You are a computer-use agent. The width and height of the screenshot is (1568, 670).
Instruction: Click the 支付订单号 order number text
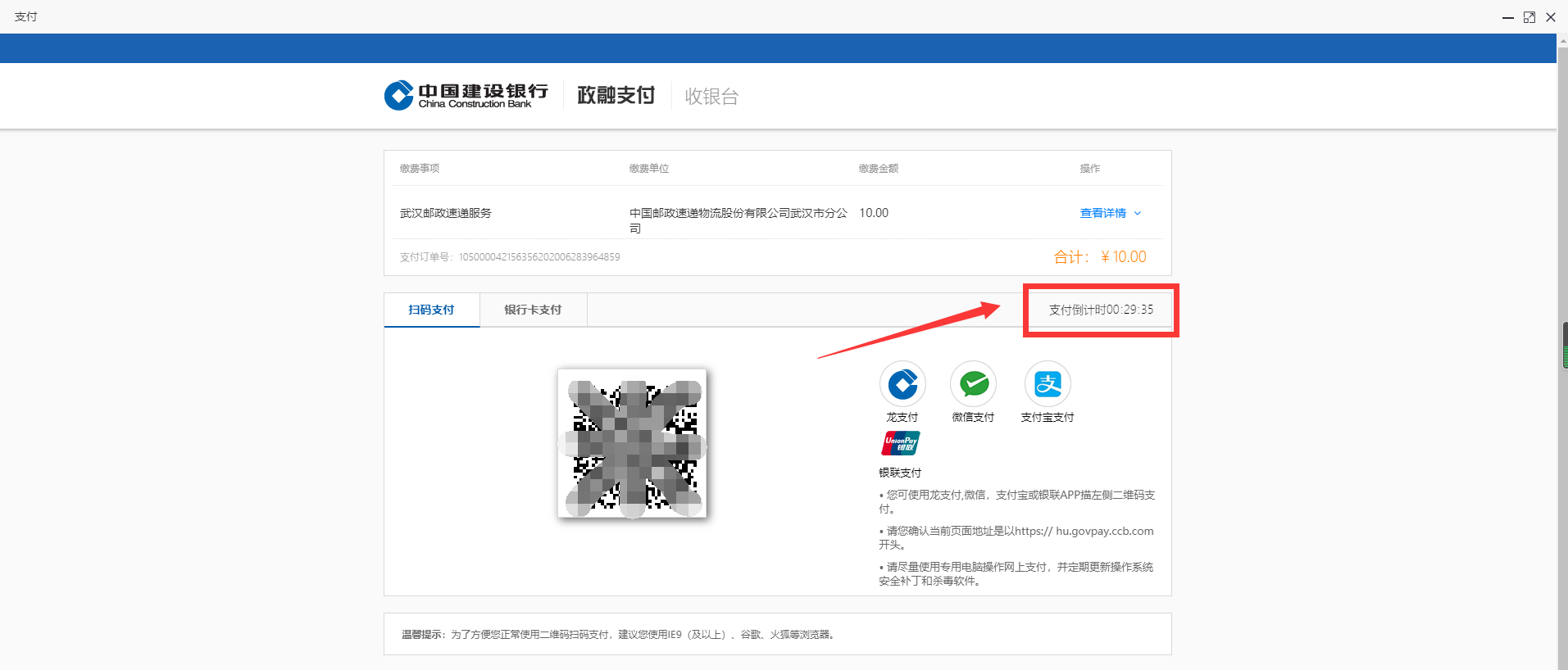point(509,257)
